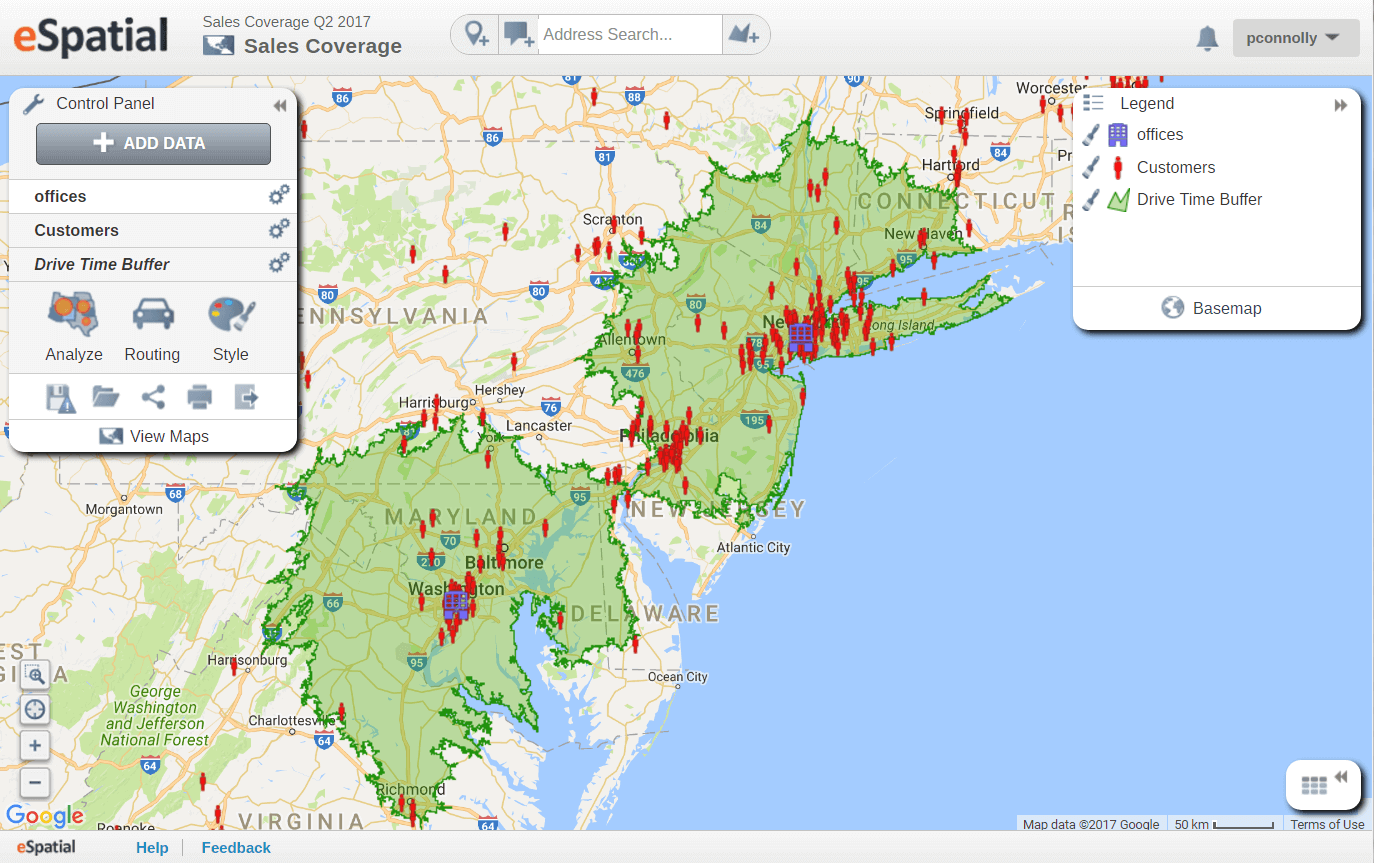Open the Routing tools
The width and height of the screenshot is (1374, 863).
tap(152, 329)
